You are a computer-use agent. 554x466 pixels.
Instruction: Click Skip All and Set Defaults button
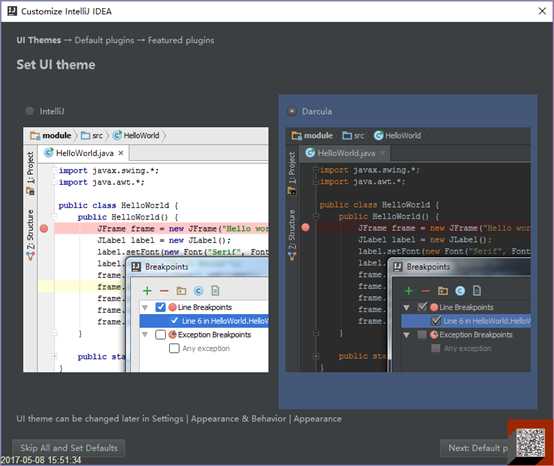69,448
